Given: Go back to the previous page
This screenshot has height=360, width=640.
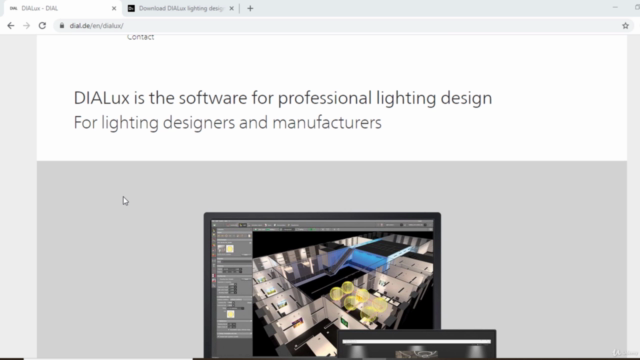Looking at the screenshot, I should point(11,26).
